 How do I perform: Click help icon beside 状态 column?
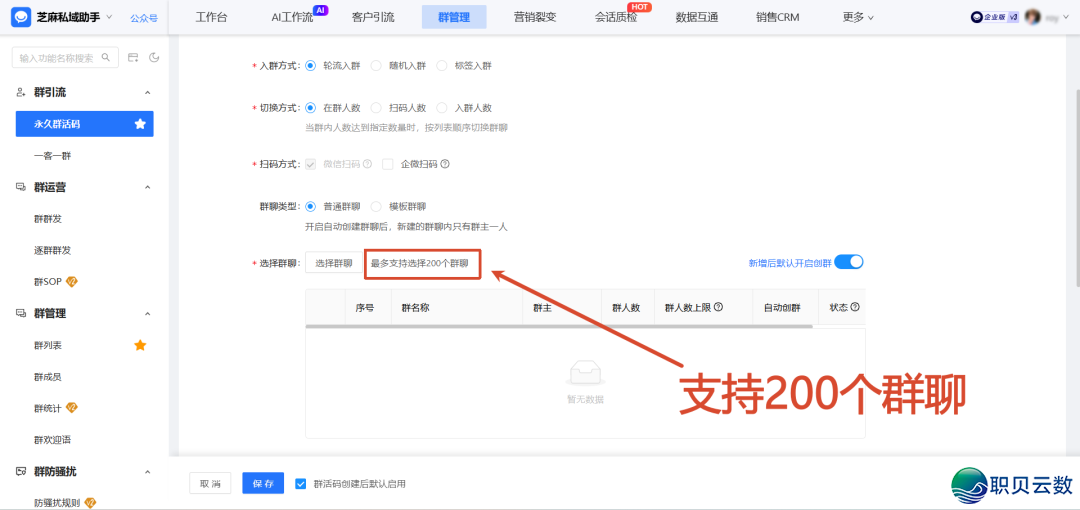click(x=856, y=307)
